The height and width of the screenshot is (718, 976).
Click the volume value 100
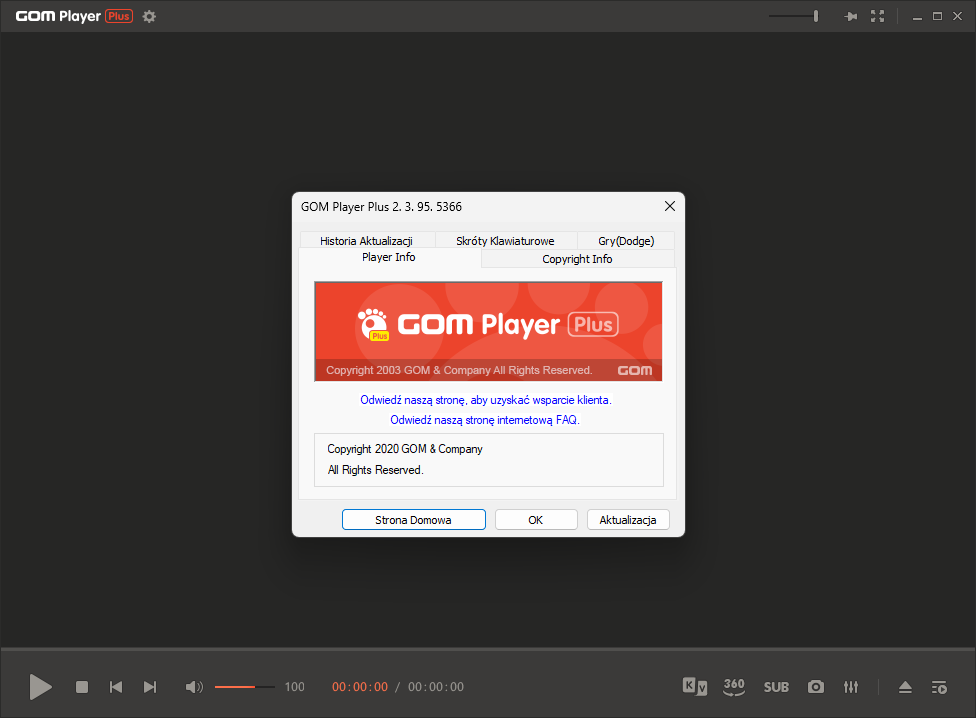click(294, 687)
